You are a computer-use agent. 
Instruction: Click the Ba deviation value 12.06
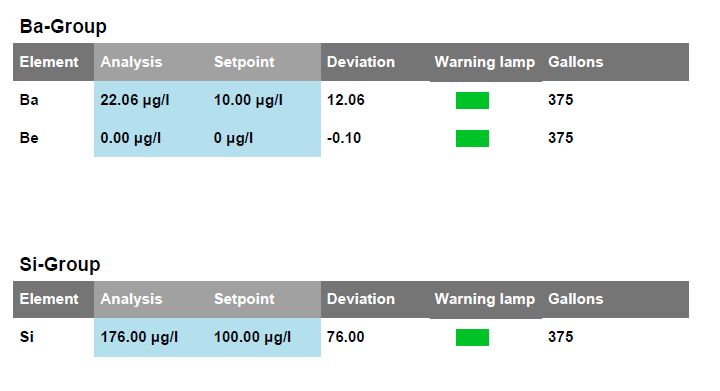(345, 100)
